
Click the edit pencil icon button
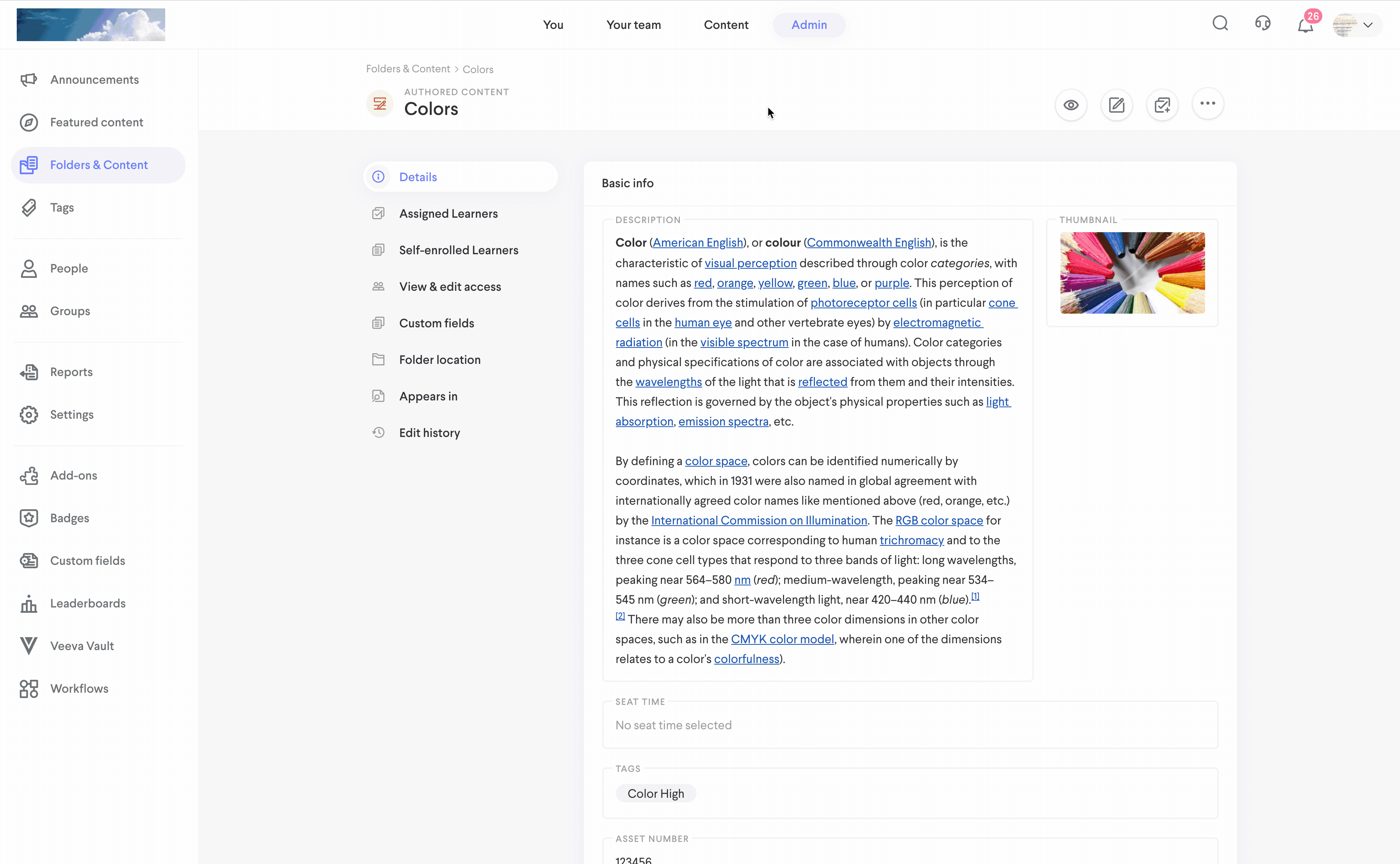coord(1116,105)
